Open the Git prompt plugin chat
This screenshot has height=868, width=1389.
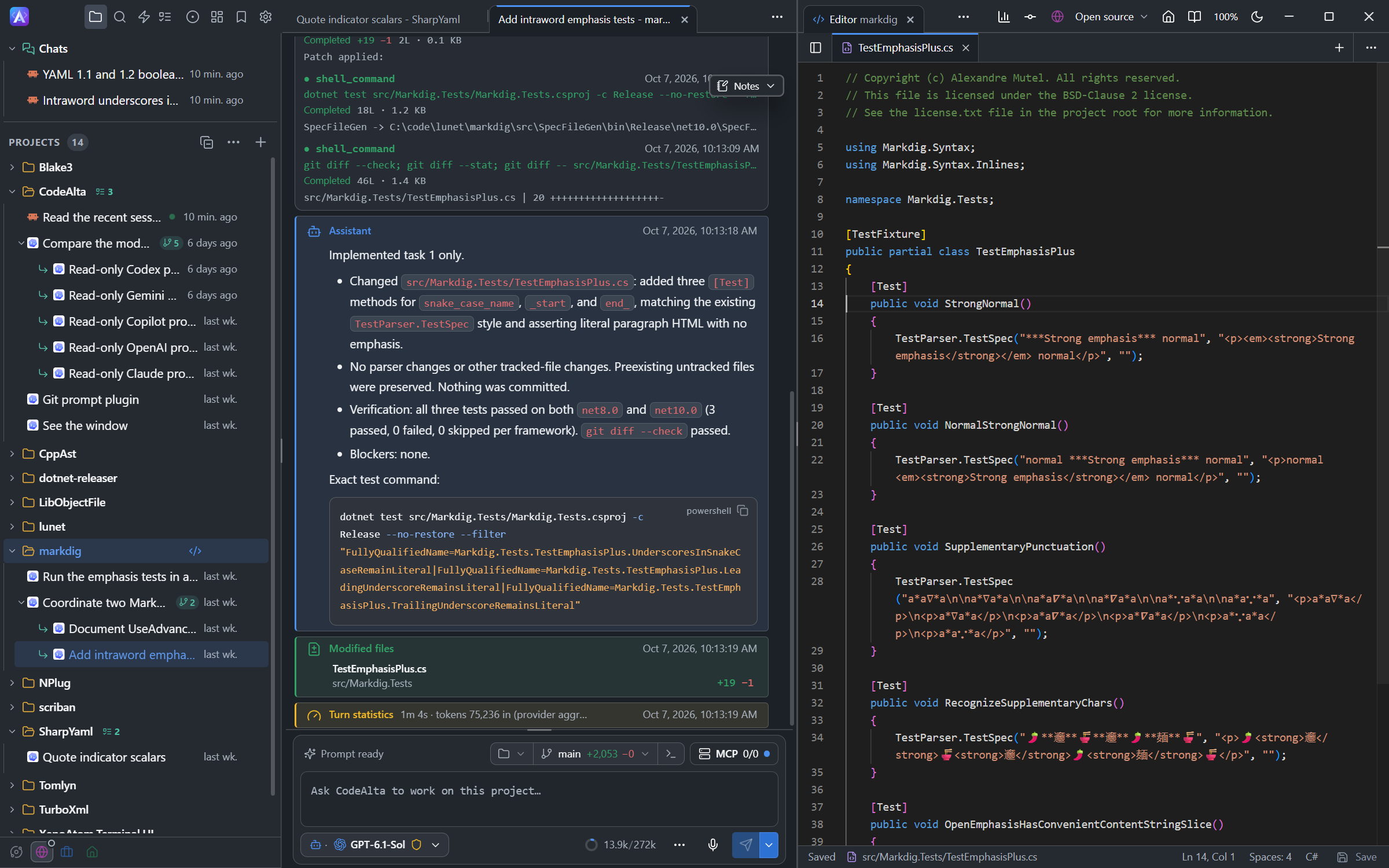(x=90, y=400)
